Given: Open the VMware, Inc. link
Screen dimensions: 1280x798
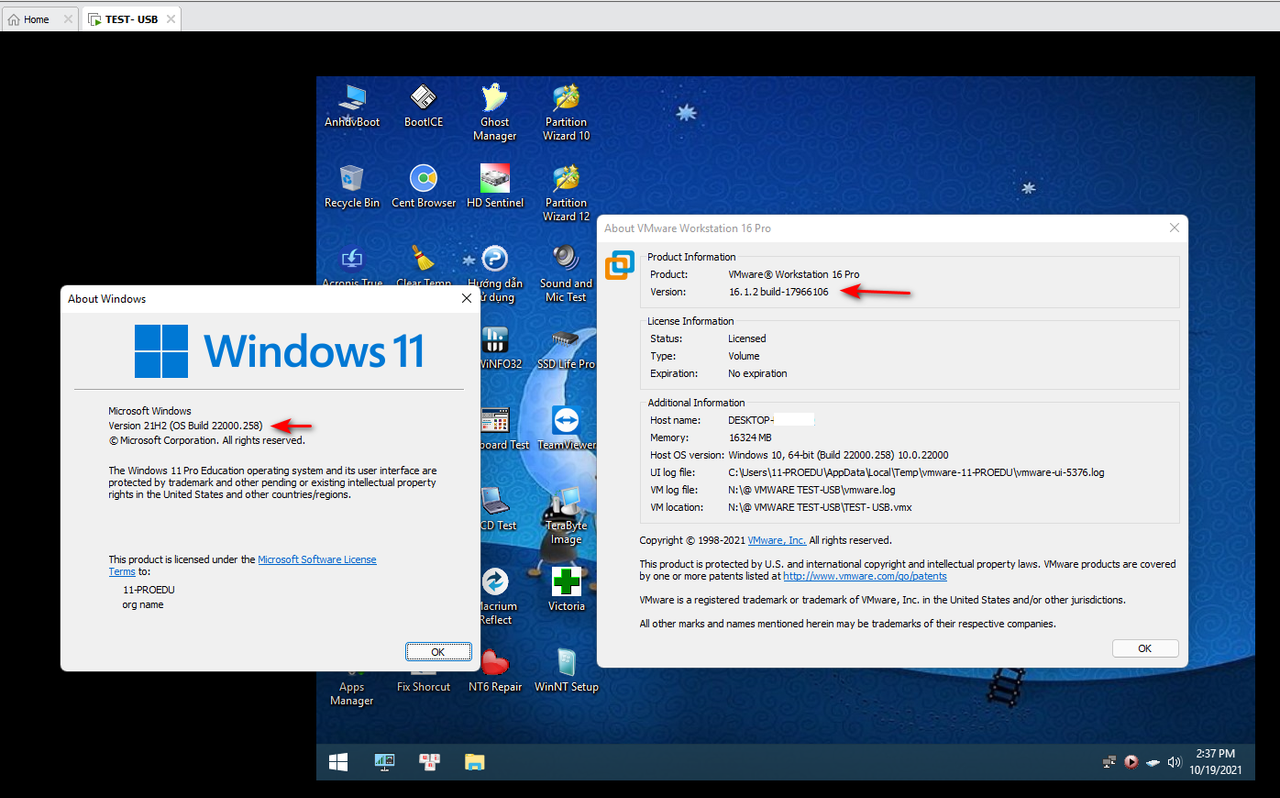Looking at the screenshot, I should click(777, 540).
